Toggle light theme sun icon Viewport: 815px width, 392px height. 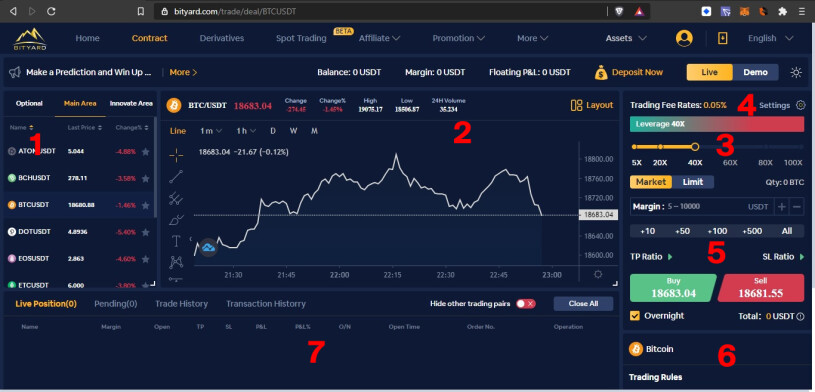(796, 72)
